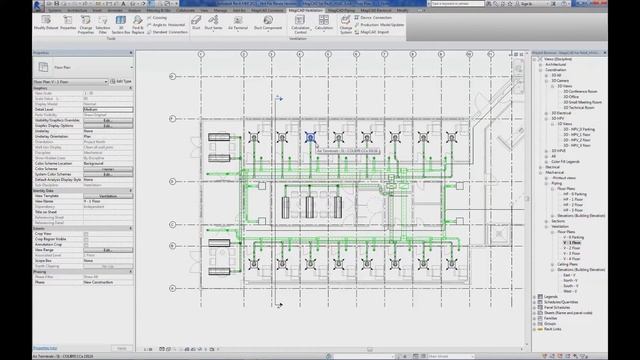Open the Duct Series tool

[213, 23]
